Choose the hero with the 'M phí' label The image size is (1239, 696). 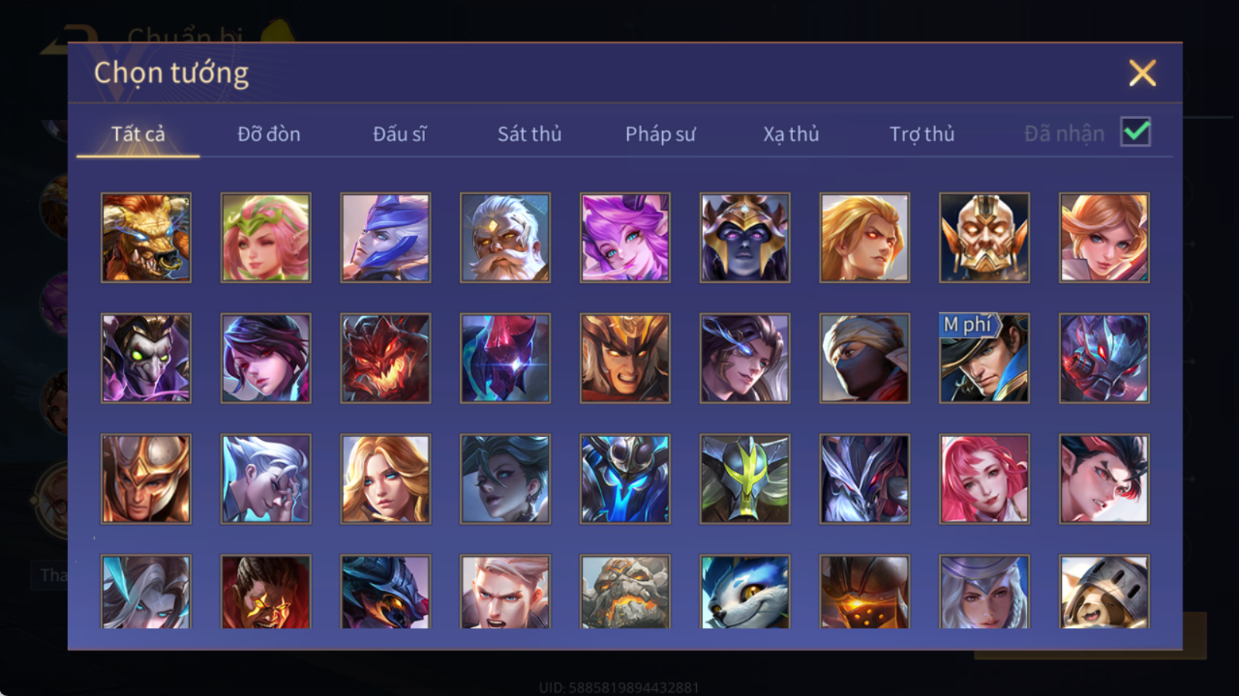(x=984, y=358)
